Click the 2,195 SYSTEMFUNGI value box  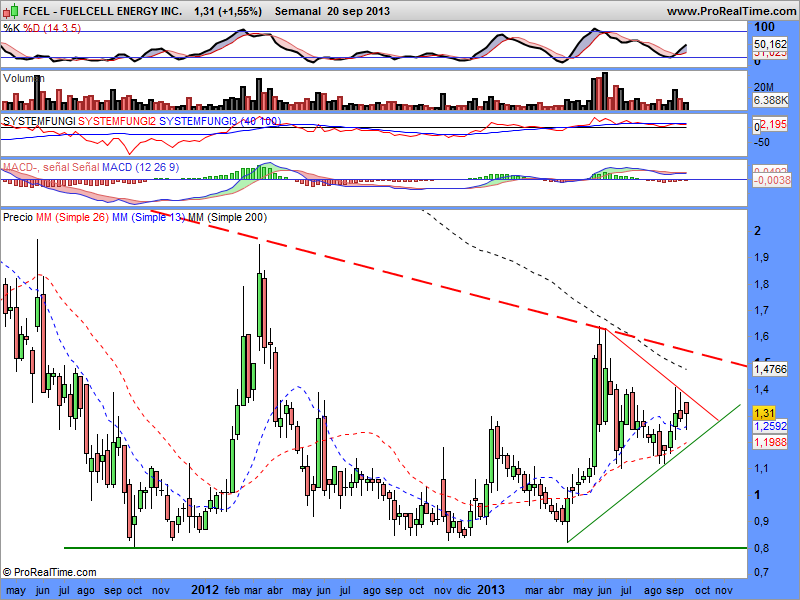coord(773,124)
